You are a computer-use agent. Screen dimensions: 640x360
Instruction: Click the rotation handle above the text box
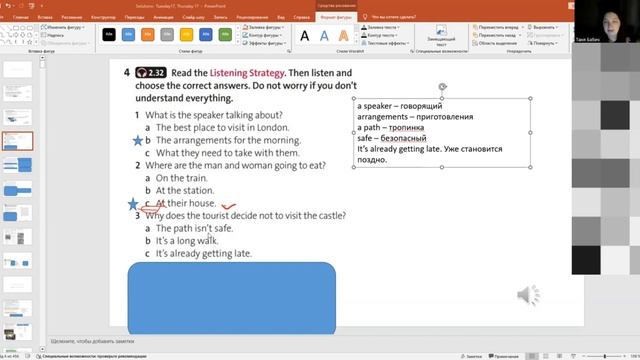pos(442,87)
